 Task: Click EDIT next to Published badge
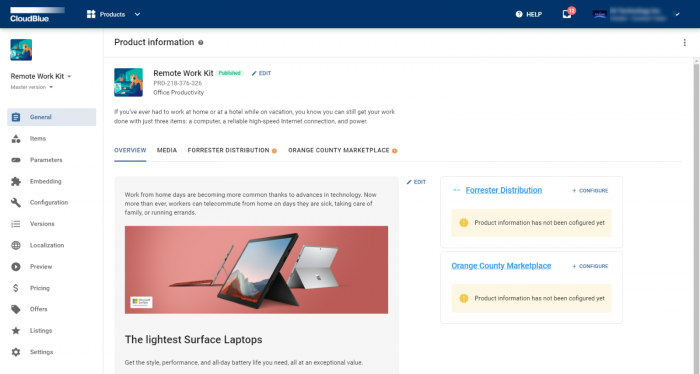[261, 73]
